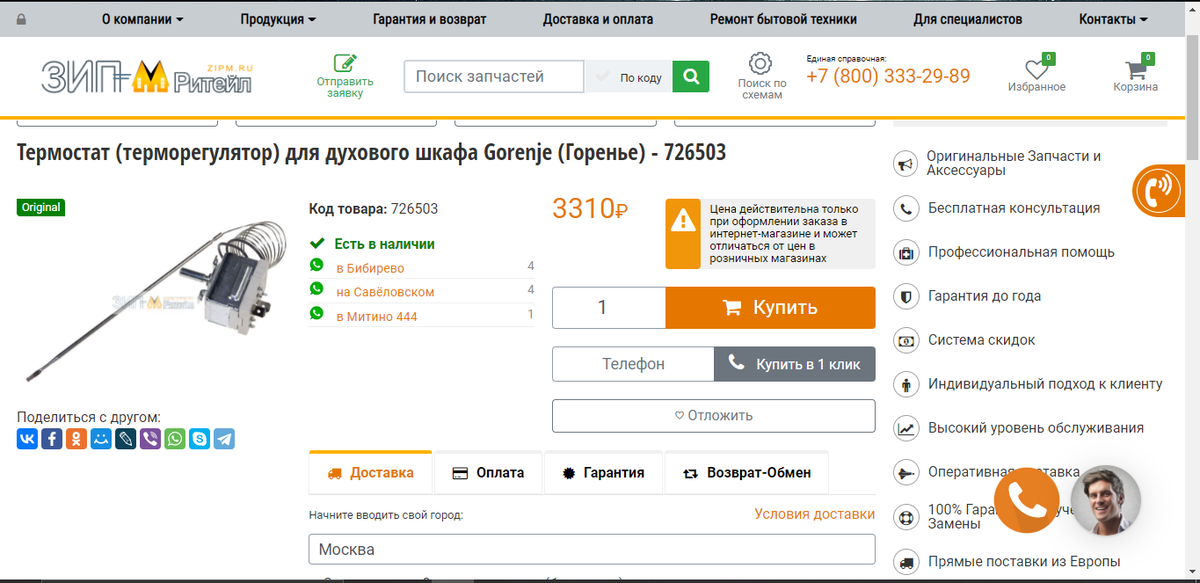This screenshot has width=1200, height=583.
Task: Open Skype sharing option
Action: [199, 438]
